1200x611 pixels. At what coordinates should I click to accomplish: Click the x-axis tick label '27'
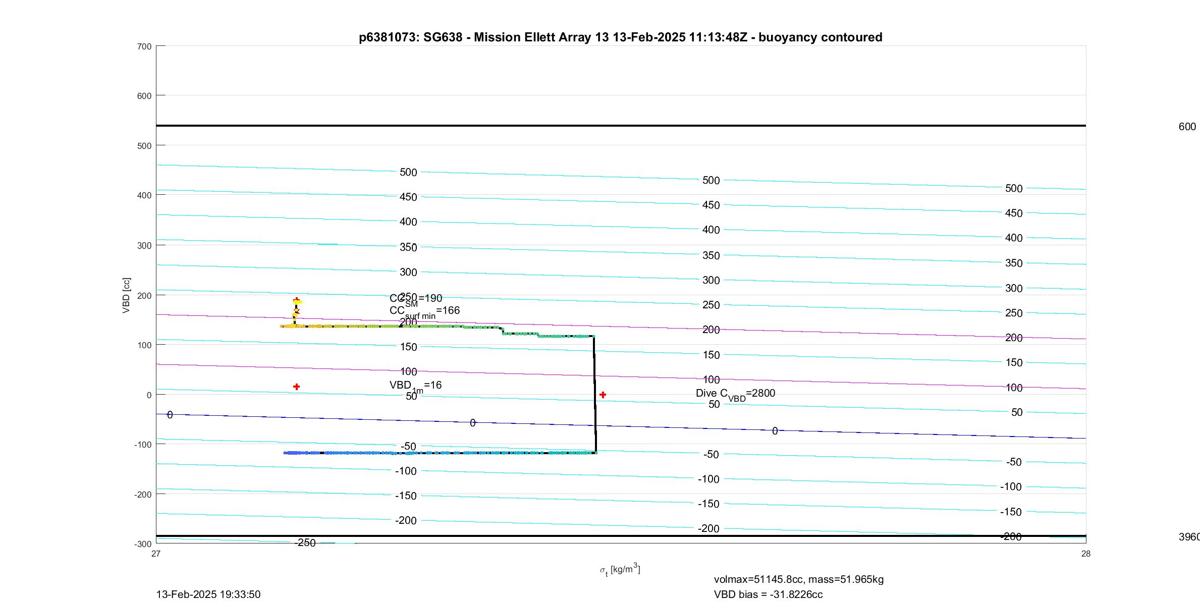click(156, 553)
